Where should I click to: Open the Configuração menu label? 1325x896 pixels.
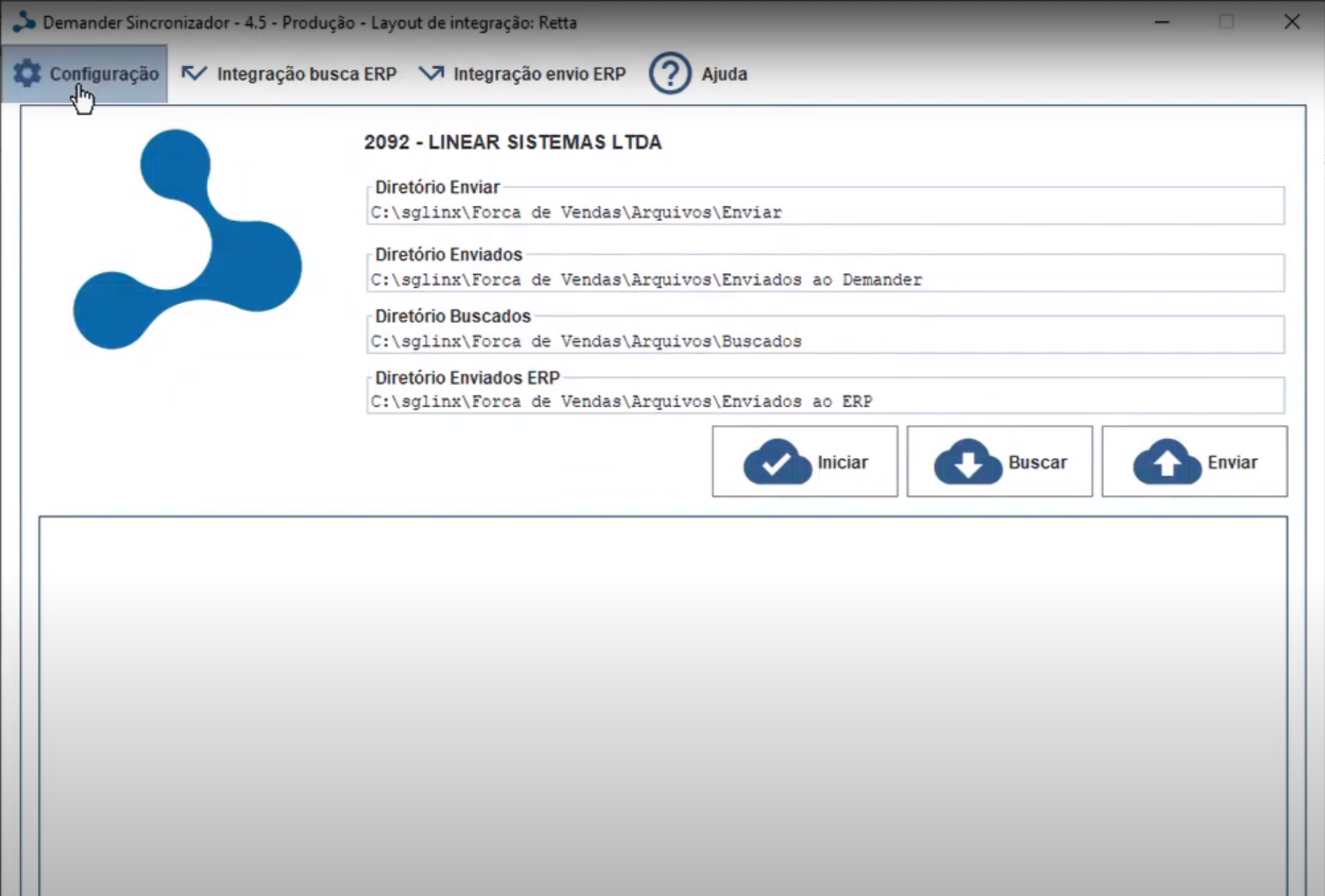pos(104,74)
